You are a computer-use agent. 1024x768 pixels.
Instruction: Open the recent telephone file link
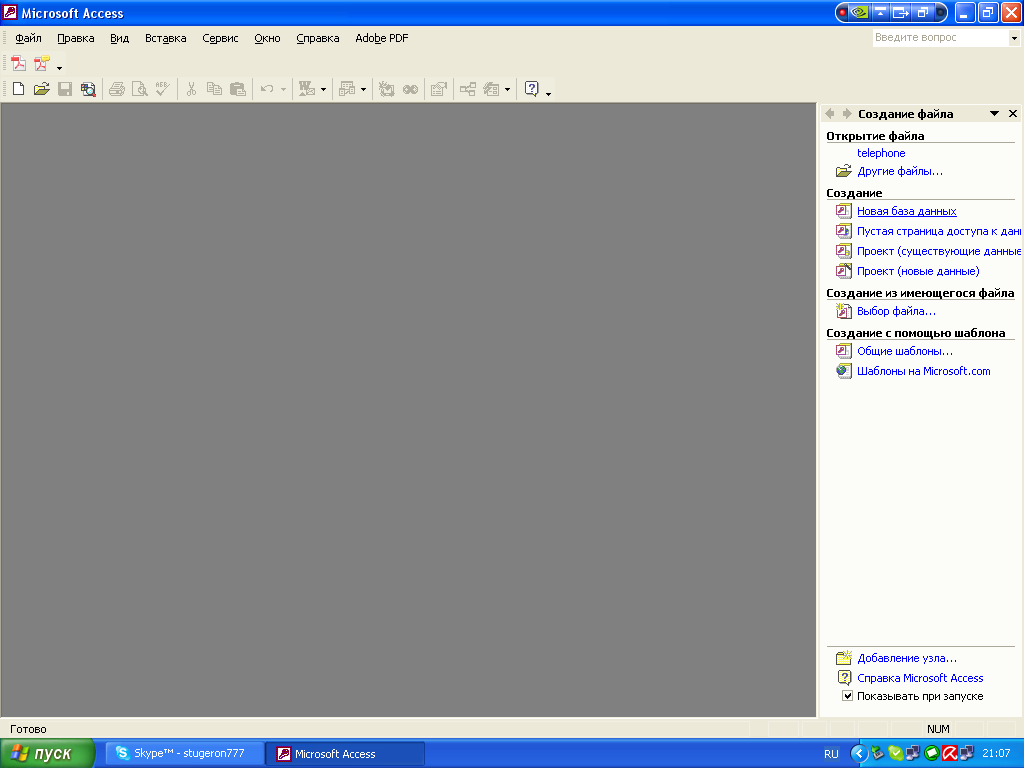coord(881,153)
